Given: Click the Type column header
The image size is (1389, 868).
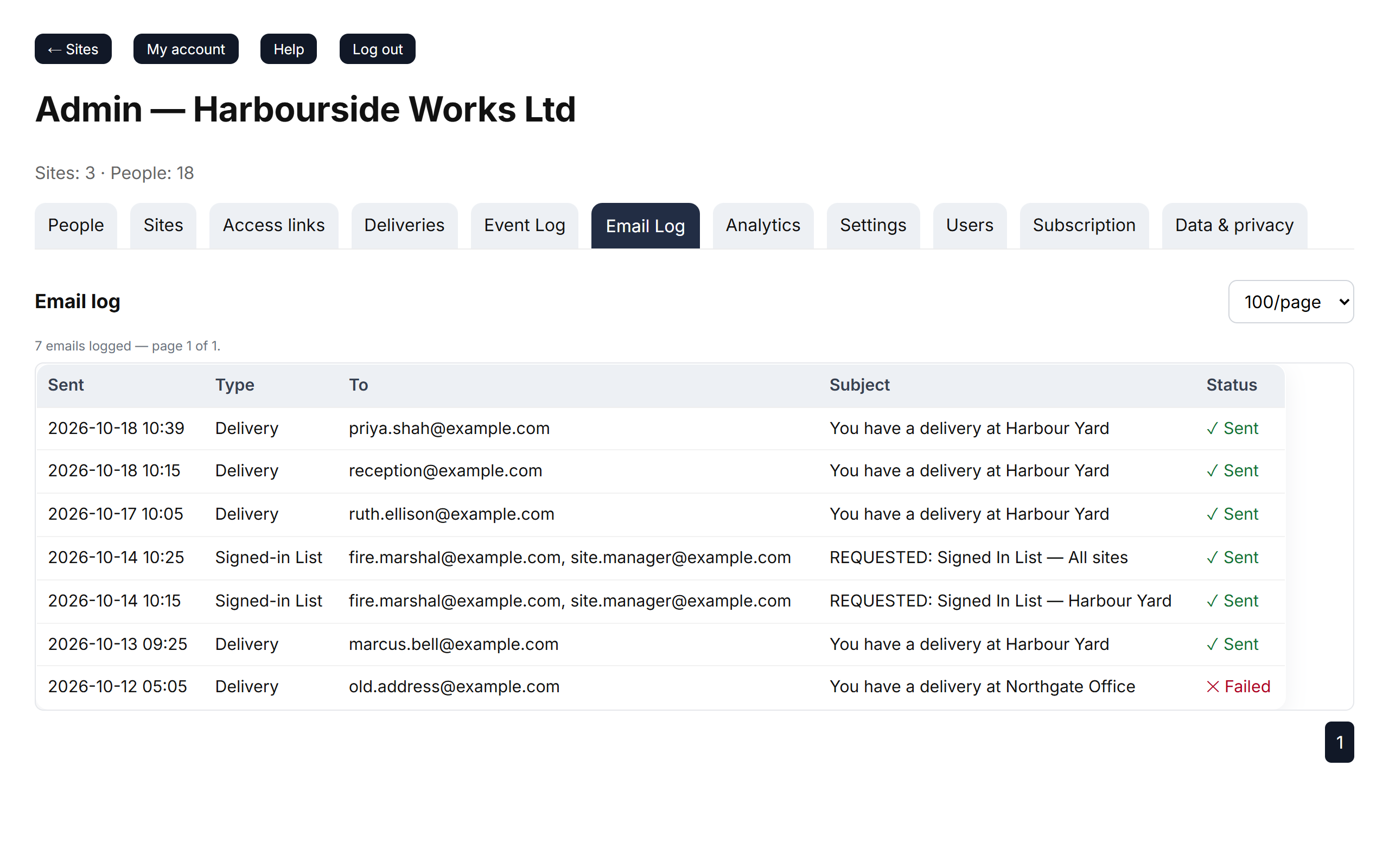Looking at the screenshot, I should click(x=235, y=385).
